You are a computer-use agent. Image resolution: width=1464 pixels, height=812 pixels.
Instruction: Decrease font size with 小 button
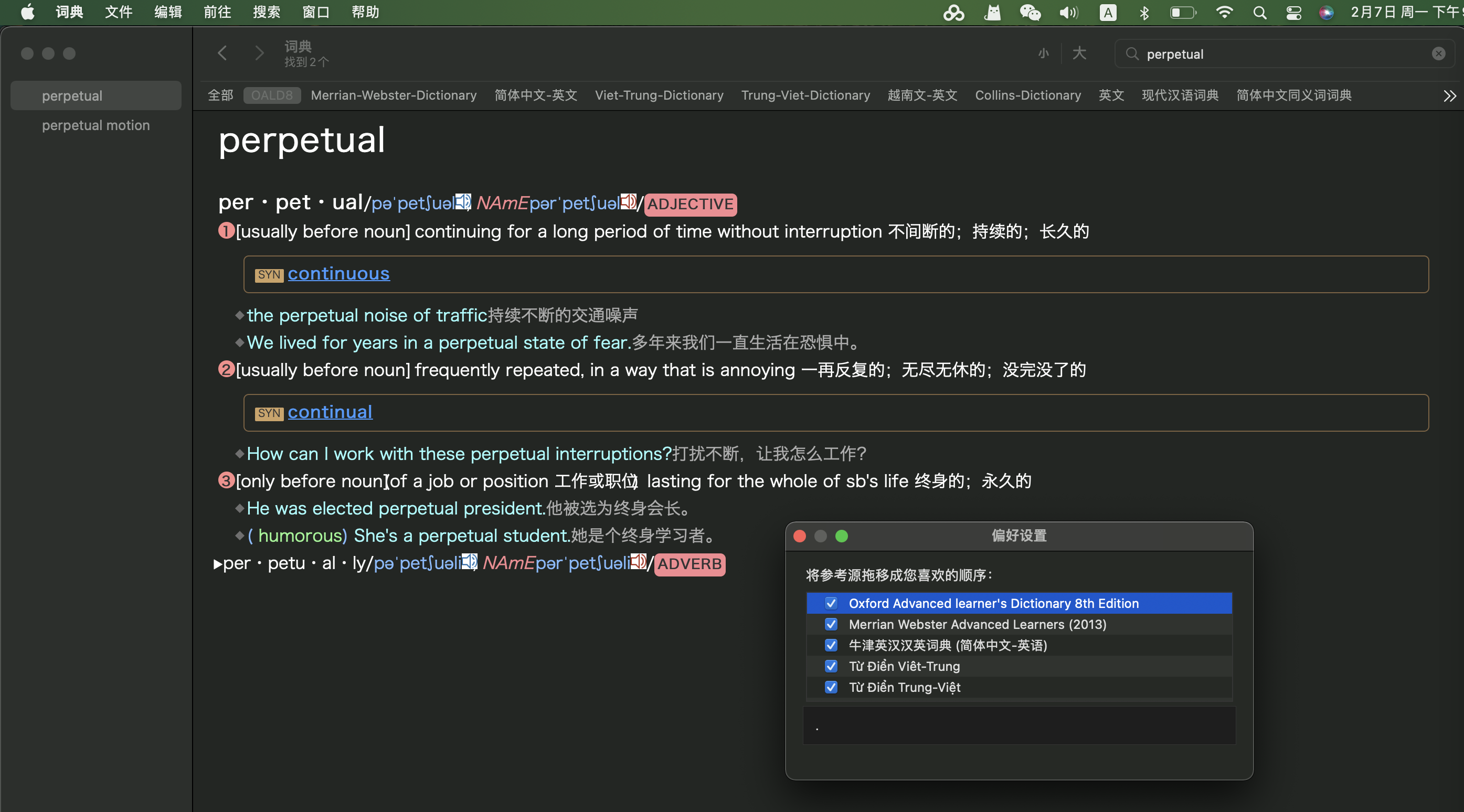click(1044, 54)
